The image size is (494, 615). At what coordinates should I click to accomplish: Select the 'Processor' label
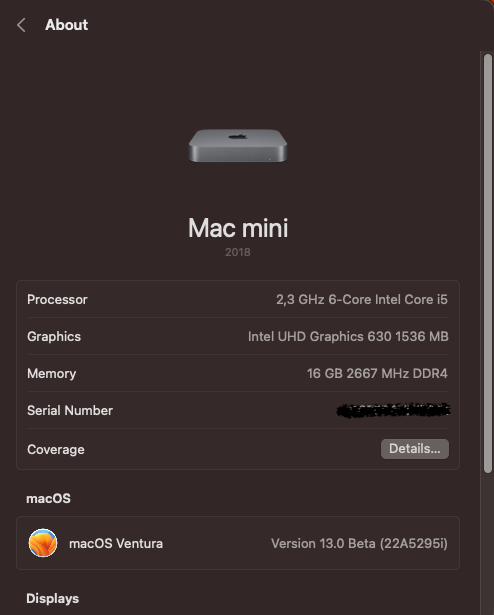pos(57,300)
